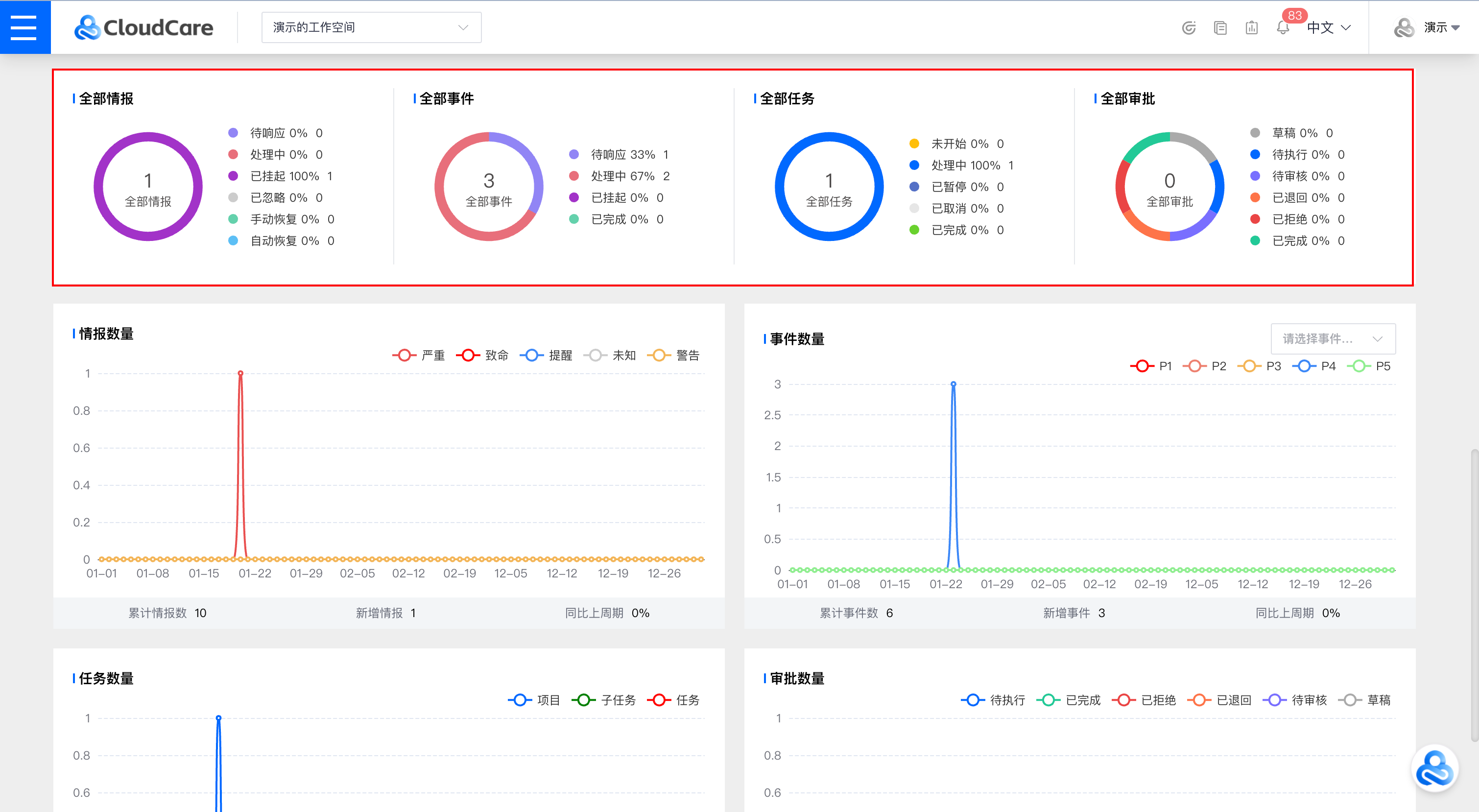Toggle the 待审核 series in 审批数量 legend
The width and height of the screenshot is (1479, 812).
(1295, 700)
